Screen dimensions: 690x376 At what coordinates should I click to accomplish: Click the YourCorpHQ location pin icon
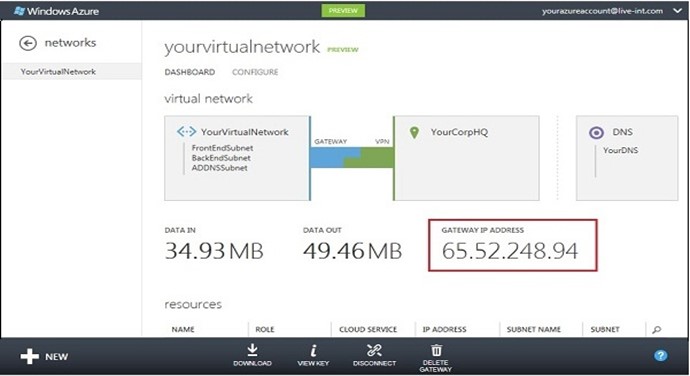click(x=414, y=133)
